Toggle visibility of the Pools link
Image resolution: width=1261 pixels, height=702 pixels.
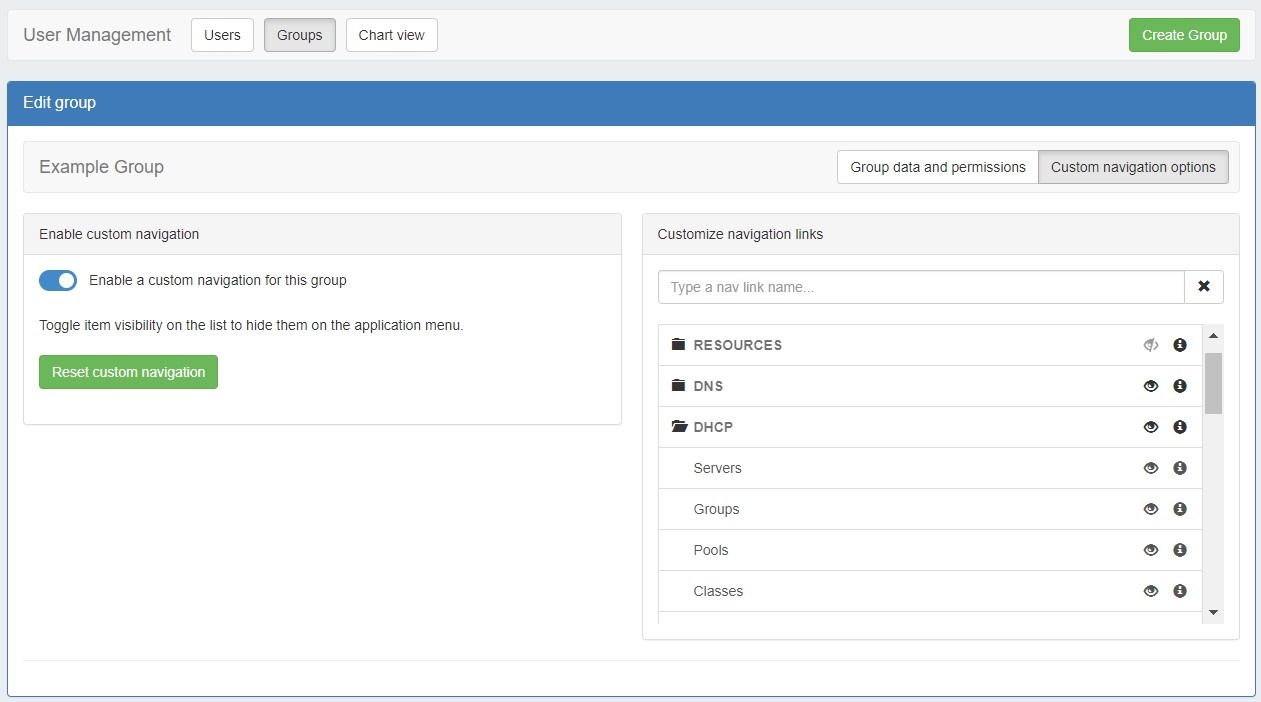pos(1151,550)
